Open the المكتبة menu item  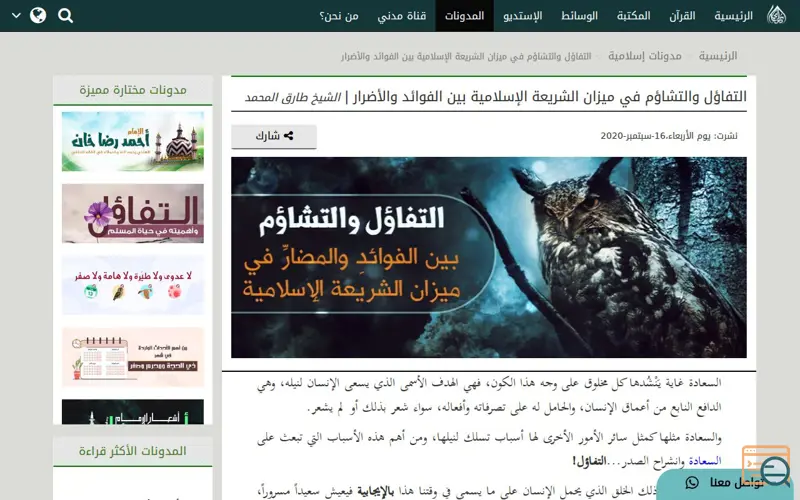point(633,16)
